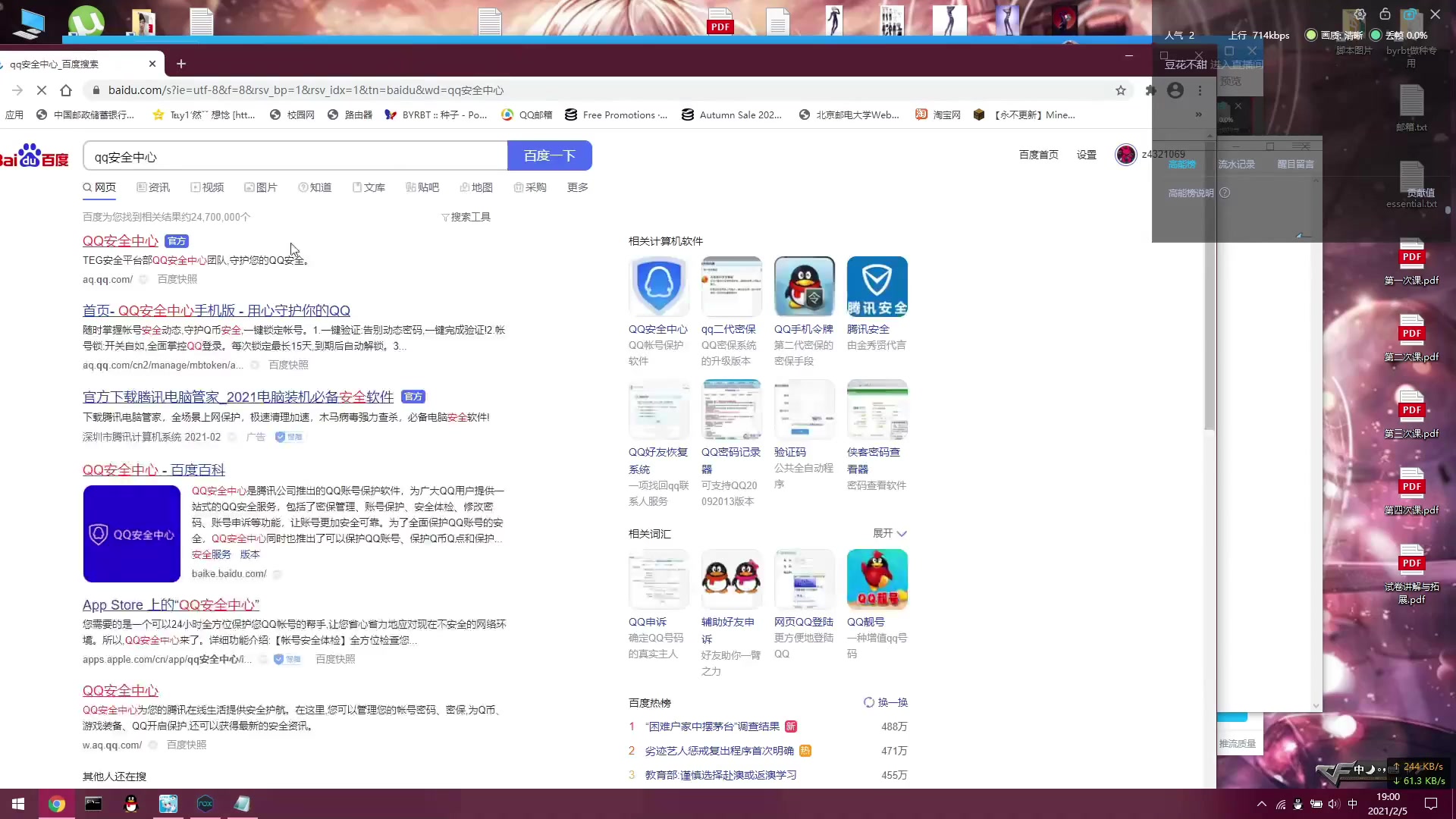Show hidden system tray icons chevron
Screen dimensions: 1456x819
[1261, 804]
